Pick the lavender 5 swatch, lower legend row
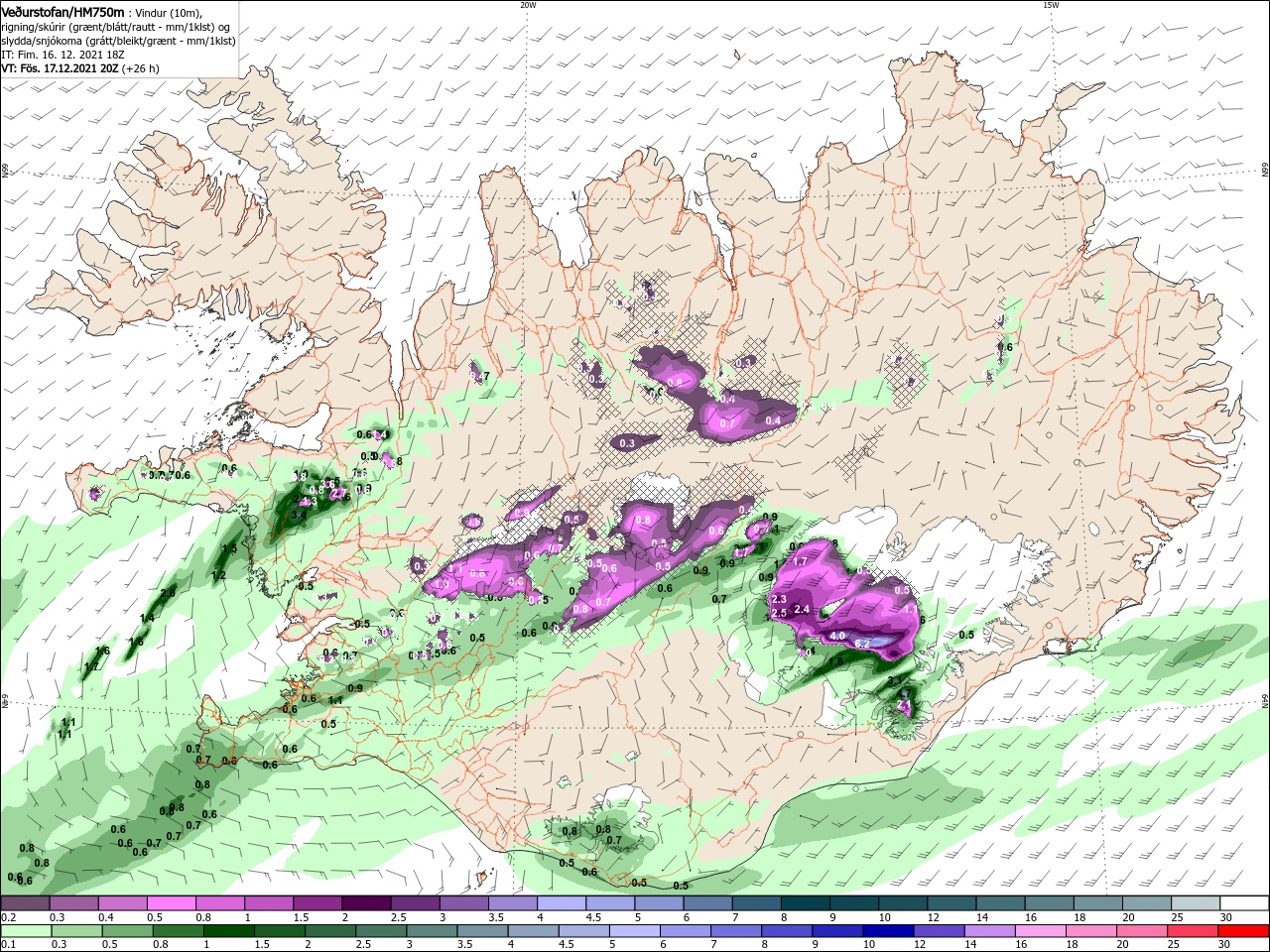The width and height of the screenshot is (1270, 952). pyautogui.click(x=635, y=931)
